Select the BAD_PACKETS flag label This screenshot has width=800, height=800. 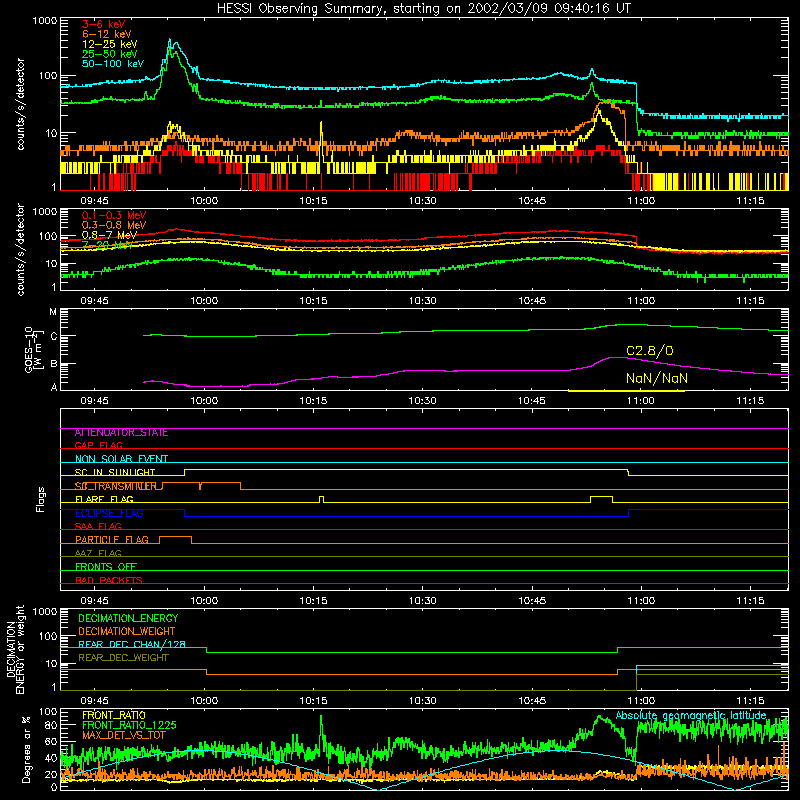tap(109, 581)
